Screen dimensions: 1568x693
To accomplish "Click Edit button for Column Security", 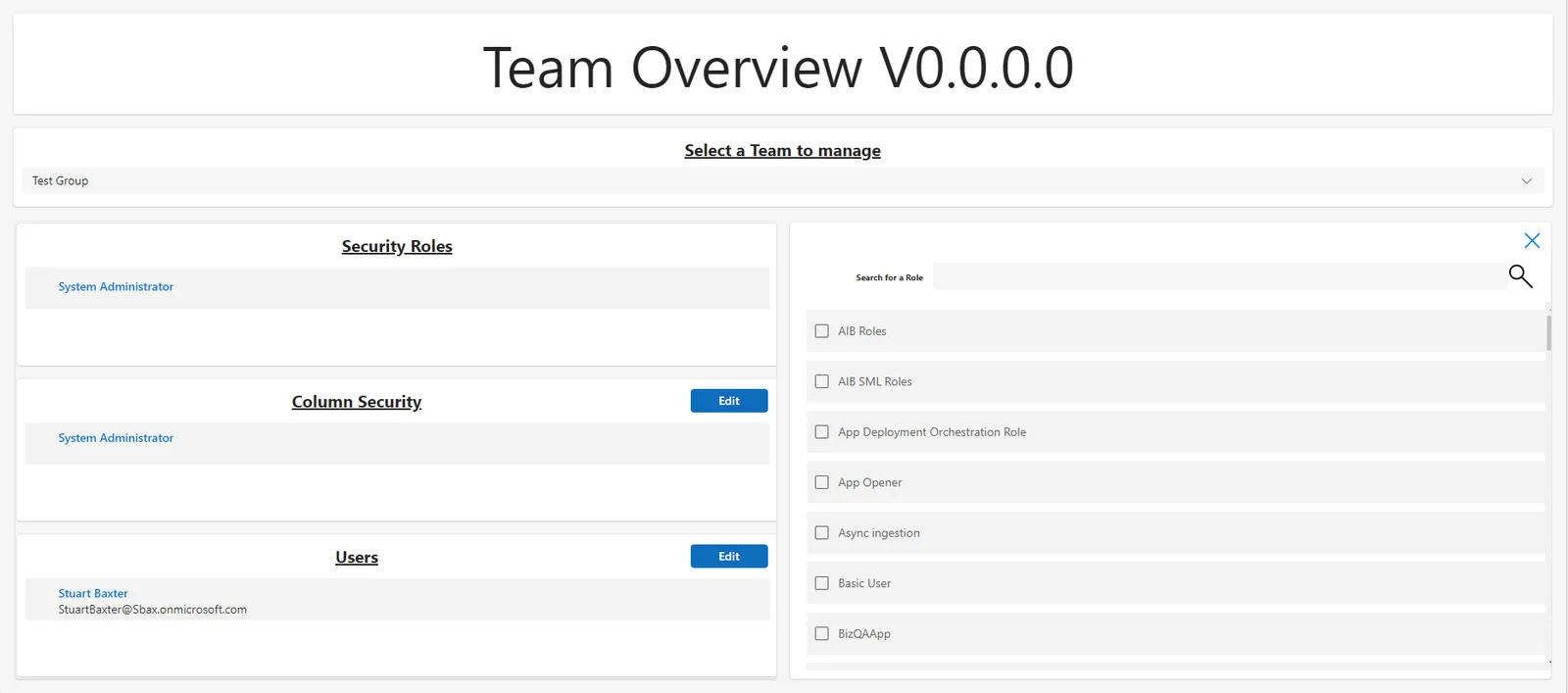I will [x=729, y=401].
